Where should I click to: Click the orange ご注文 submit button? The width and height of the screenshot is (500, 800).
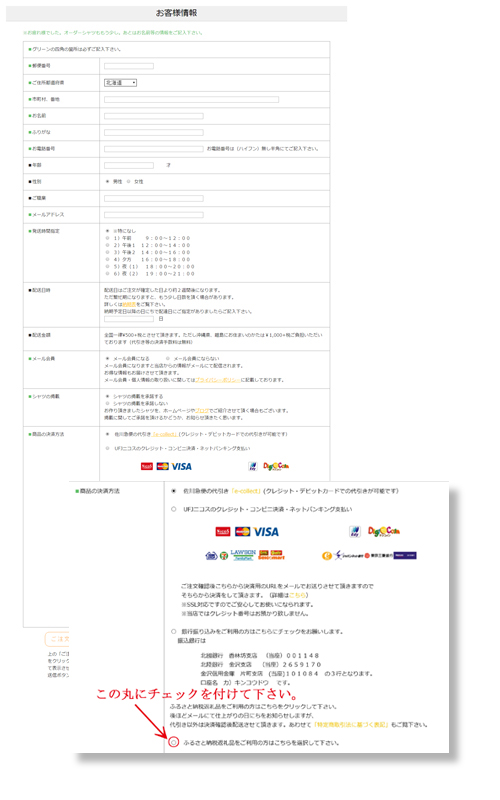click(57, 639)
